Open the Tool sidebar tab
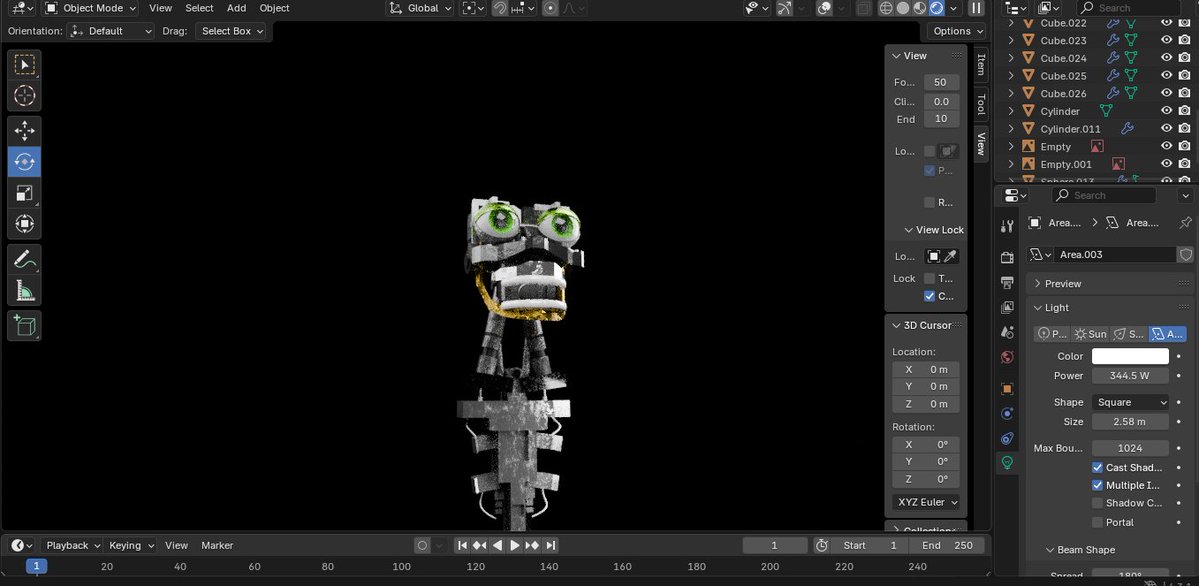The image size is (1199, 586). tap(980, 104)
